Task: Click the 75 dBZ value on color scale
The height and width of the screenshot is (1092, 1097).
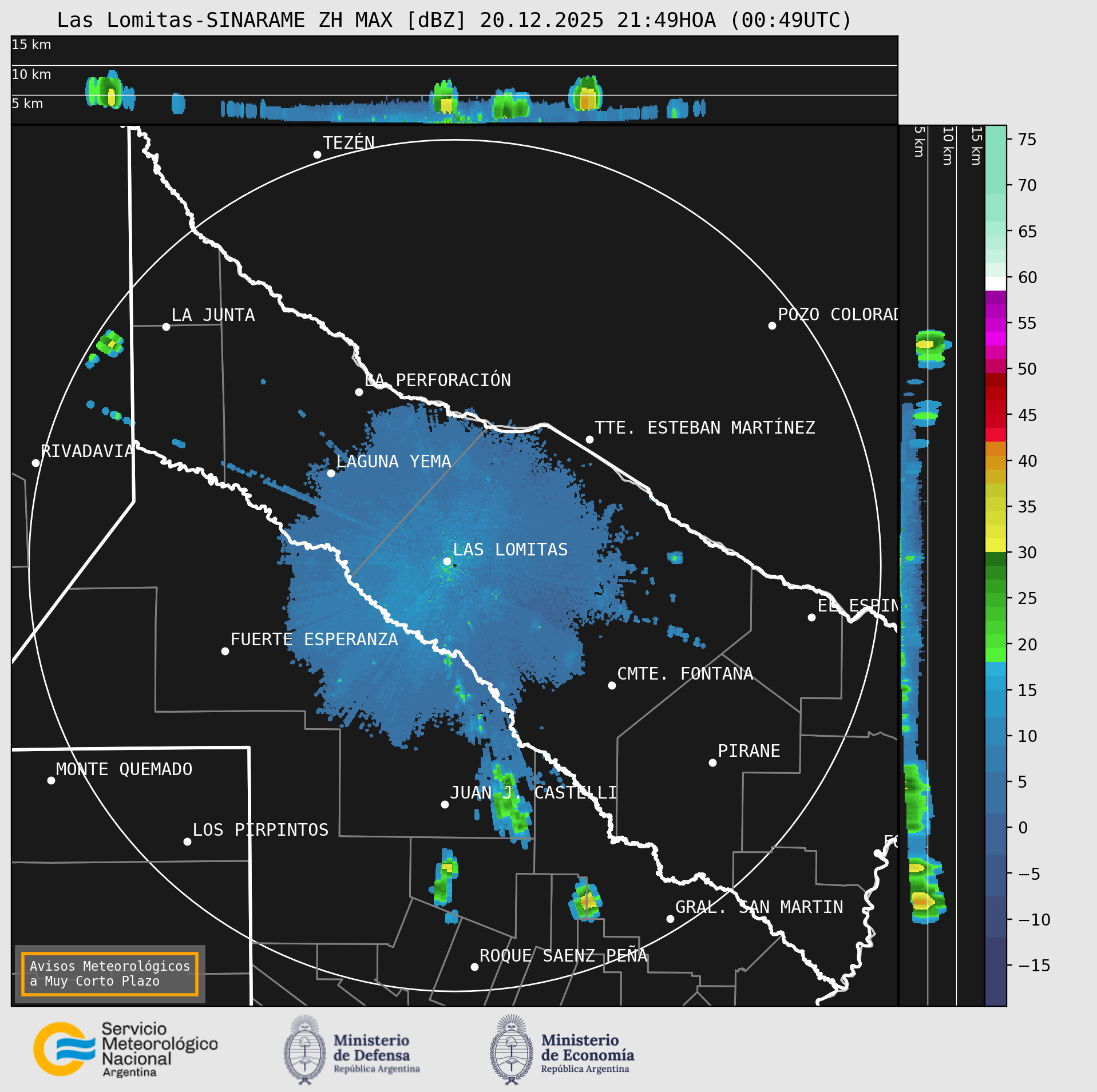Action: pyautogui.click(x=1027, y=140)
